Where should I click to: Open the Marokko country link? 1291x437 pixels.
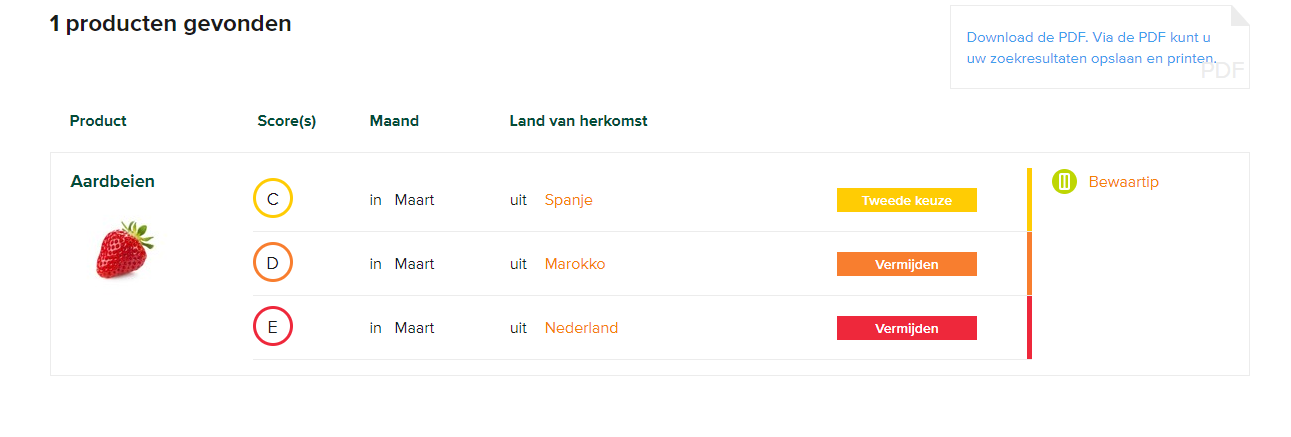pos(574,264)
